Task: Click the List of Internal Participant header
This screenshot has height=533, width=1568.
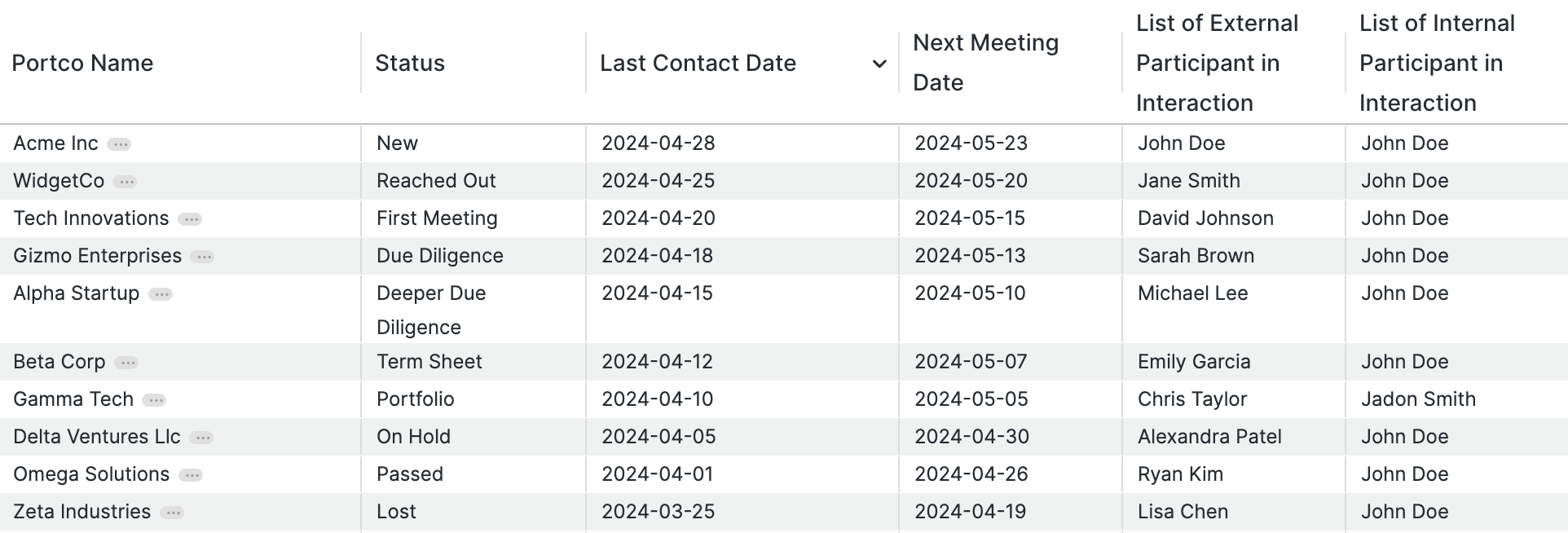Action: (1437, 63)
